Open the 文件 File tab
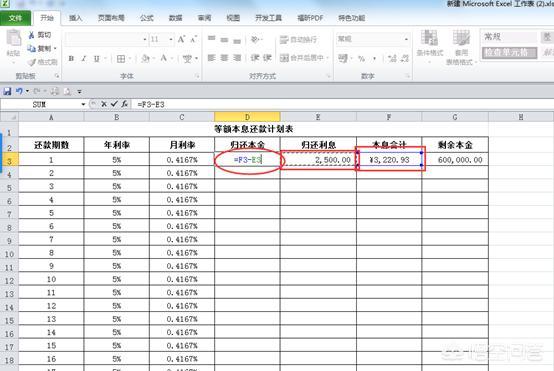Screen dimensions: 554x371 click(x=15, y=18)
